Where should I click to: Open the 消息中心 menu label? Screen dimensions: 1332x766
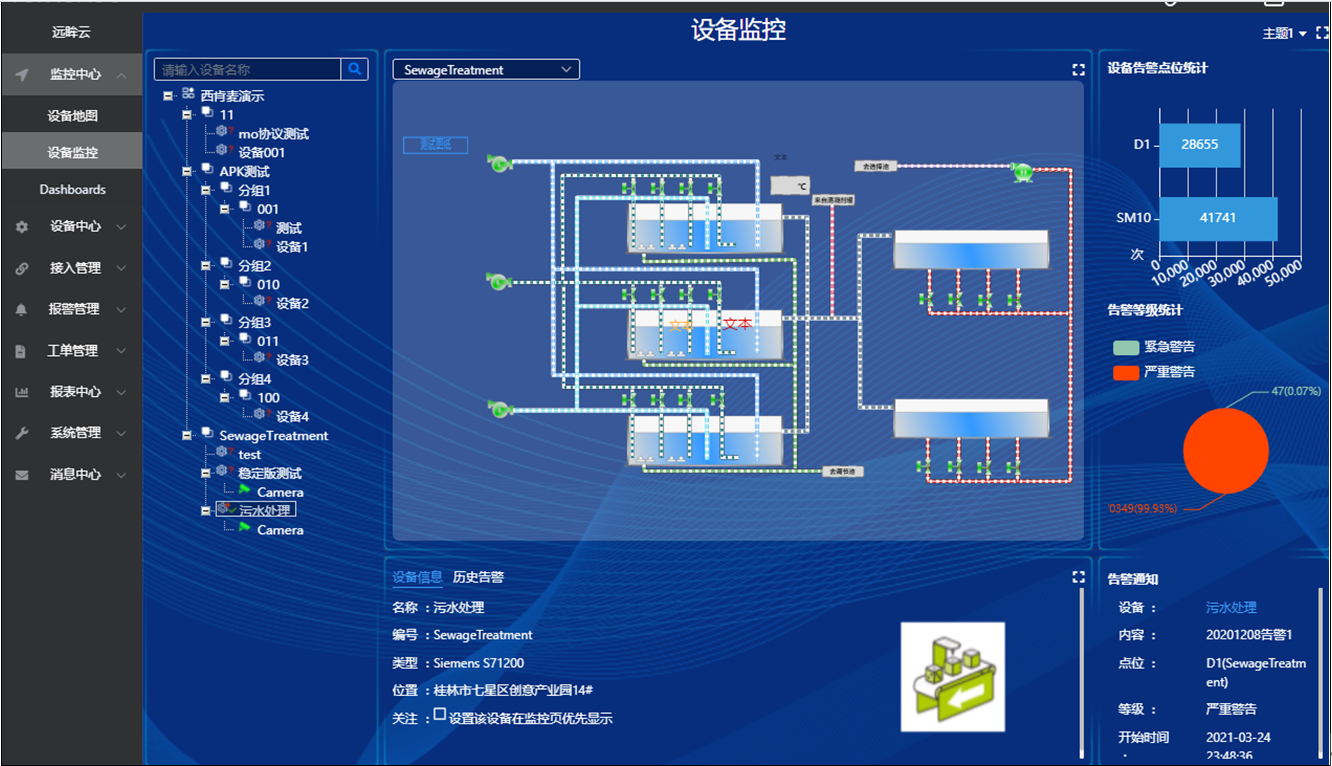(75, 475)
